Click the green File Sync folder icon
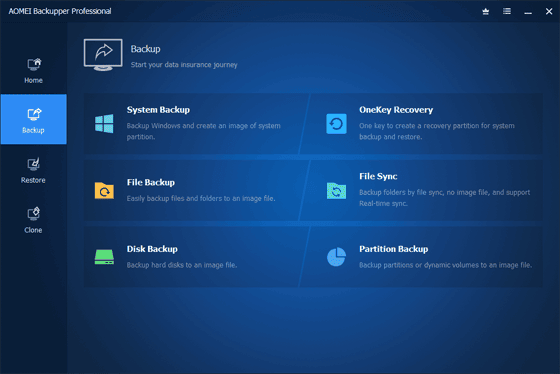560x374 pixels. coord(336,191)
